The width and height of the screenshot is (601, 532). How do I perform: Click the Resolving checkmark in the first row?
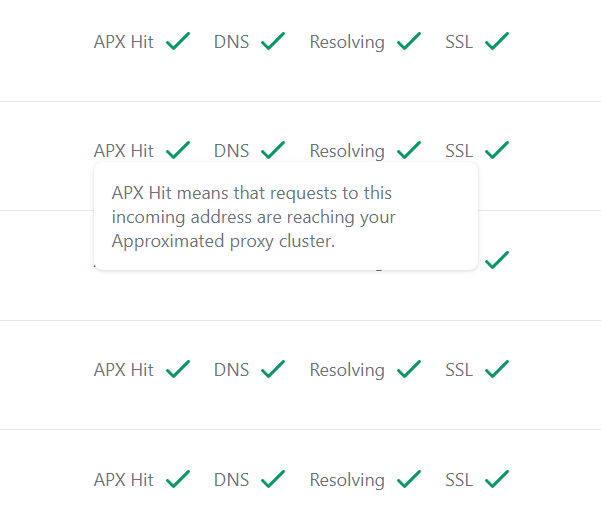(x=409, y=41)
